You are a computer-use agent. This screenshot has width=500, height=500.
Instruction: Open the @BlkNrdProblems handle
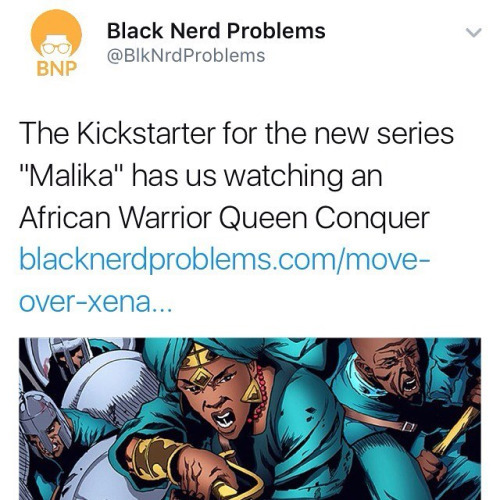coord(186,56)
